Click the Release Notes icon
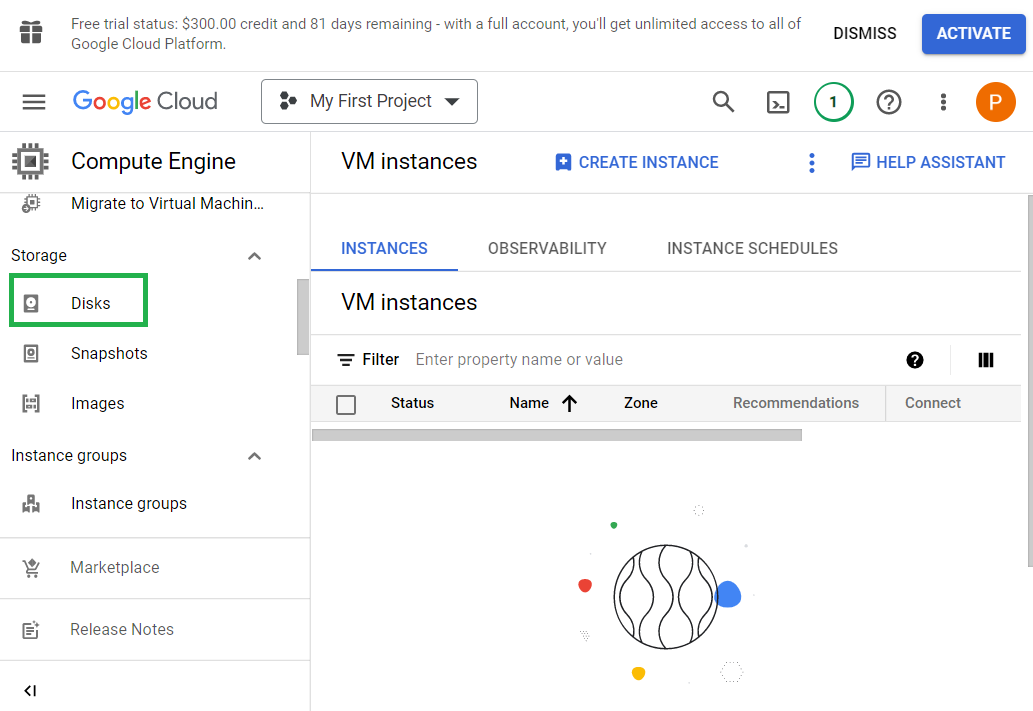 31,630
